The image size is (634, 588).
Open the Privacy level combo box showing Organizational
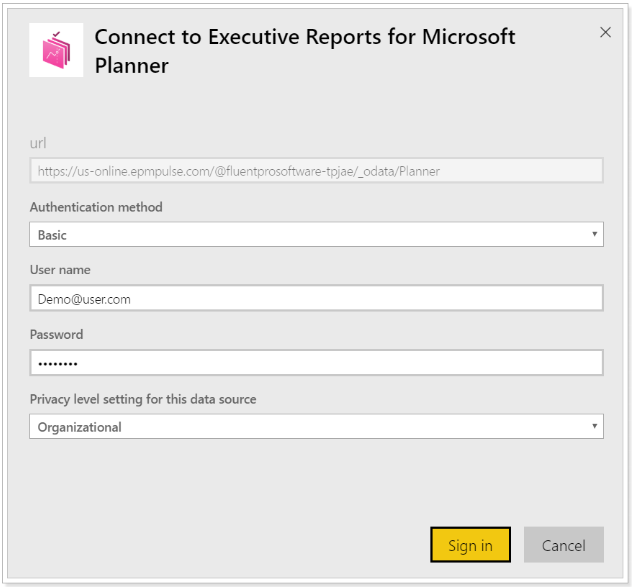tap(316, 426)
